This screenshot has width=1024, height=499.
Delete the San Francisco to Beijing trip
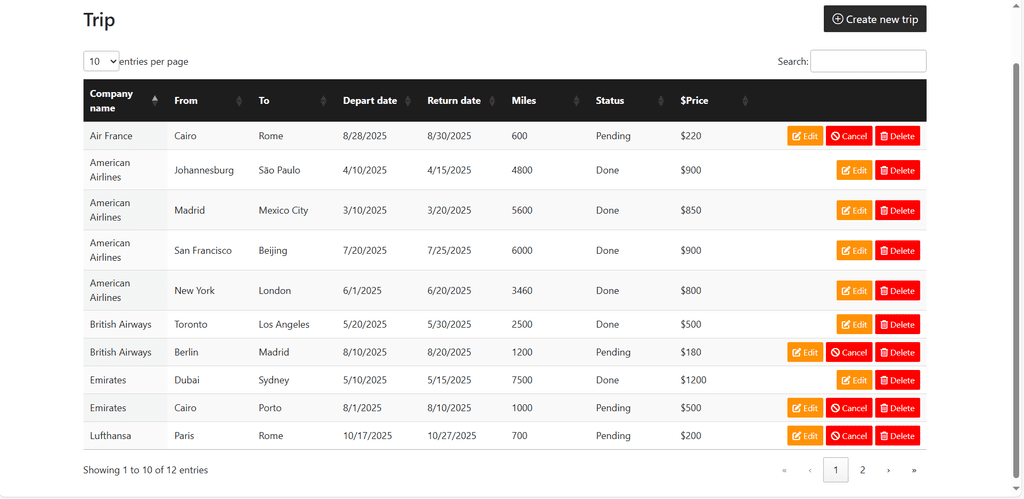pyautogui.click(x=897, y=250)
